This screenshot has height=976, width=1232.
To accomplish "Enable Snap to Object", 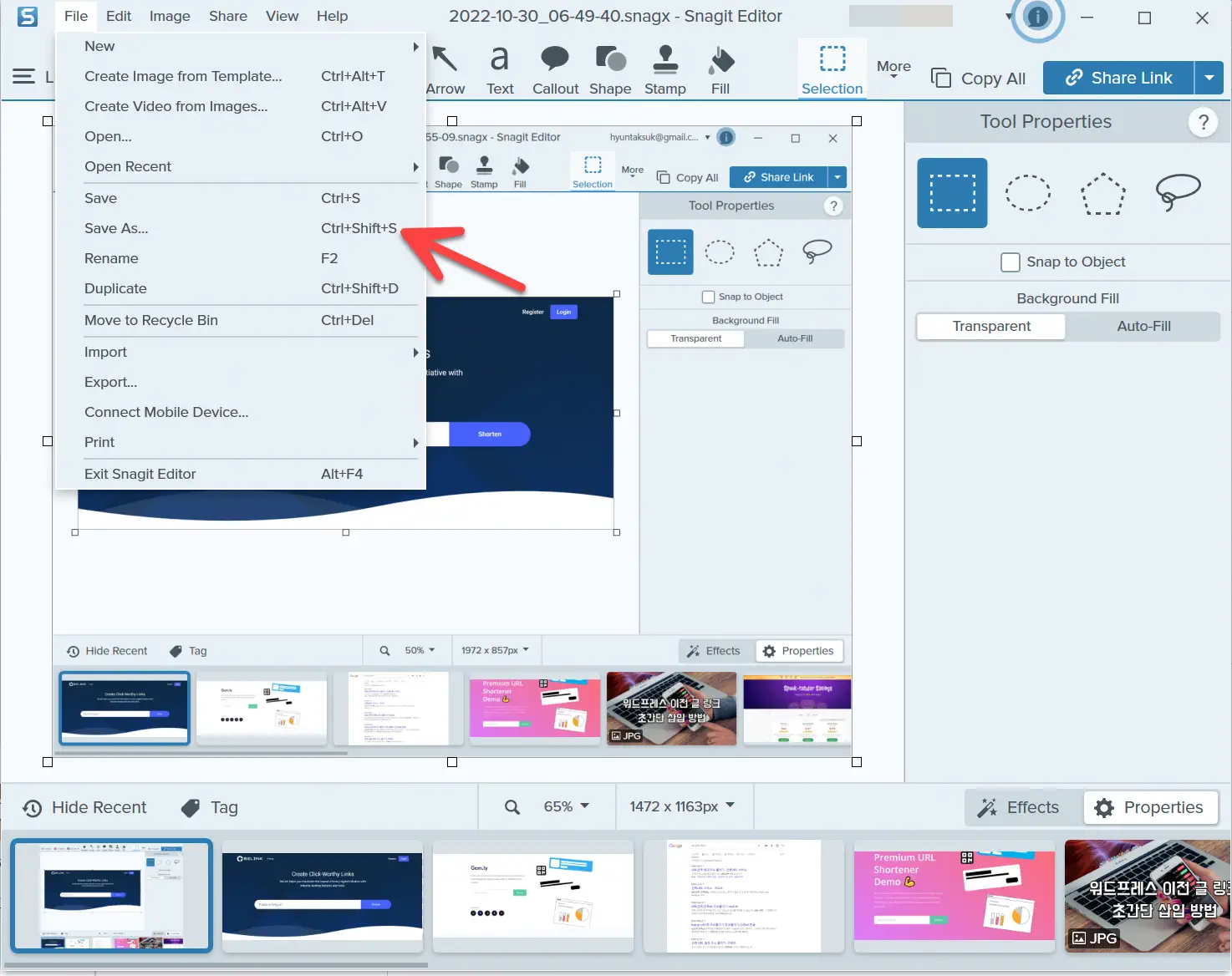I will click(x=1010, y=262).
